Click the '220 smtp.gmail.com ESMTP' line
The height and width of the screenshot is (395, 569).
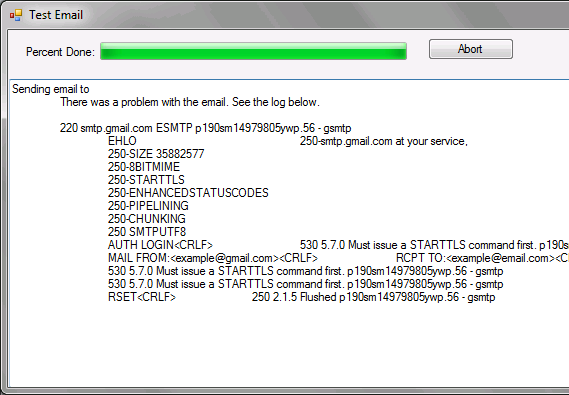tap(205, 128)
